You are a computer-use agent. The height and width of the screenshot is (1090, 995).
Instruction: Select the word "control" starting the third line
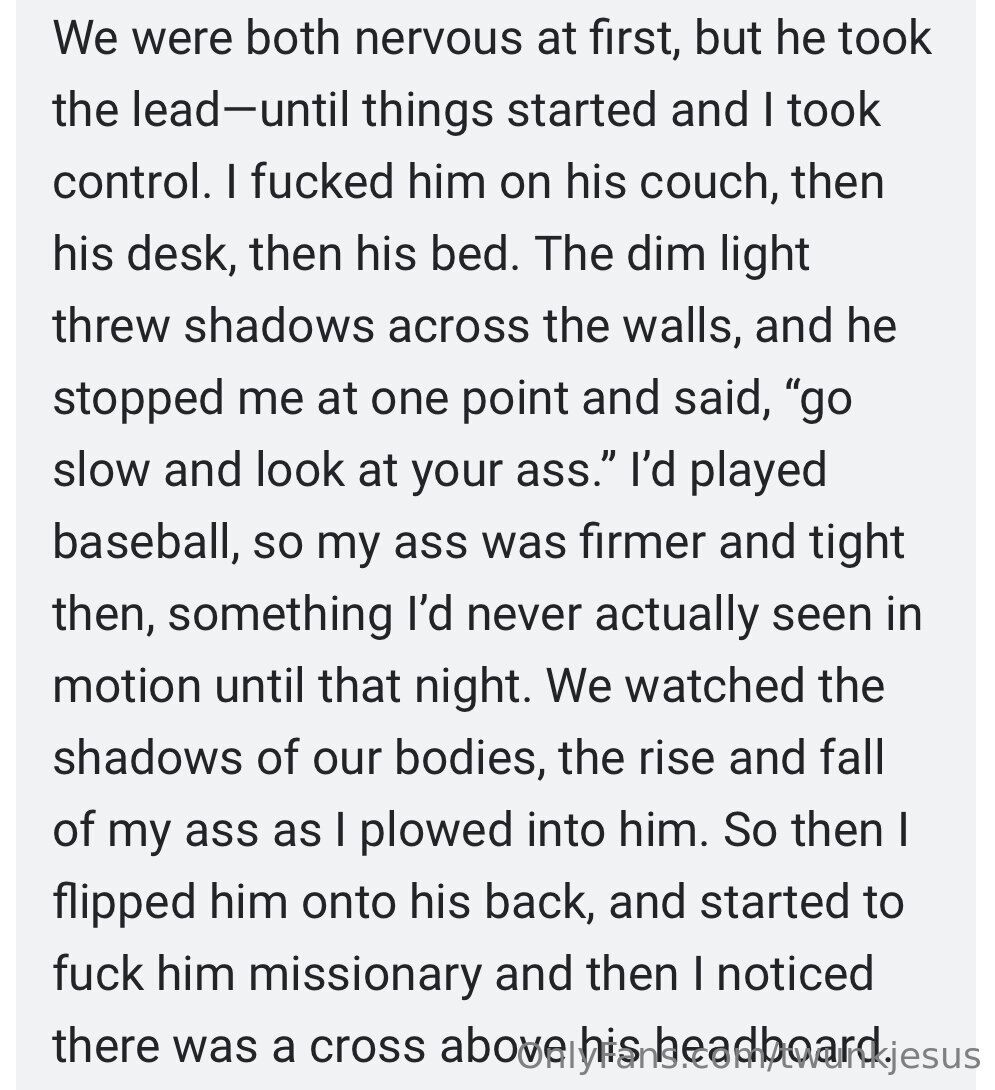(121, 183)
